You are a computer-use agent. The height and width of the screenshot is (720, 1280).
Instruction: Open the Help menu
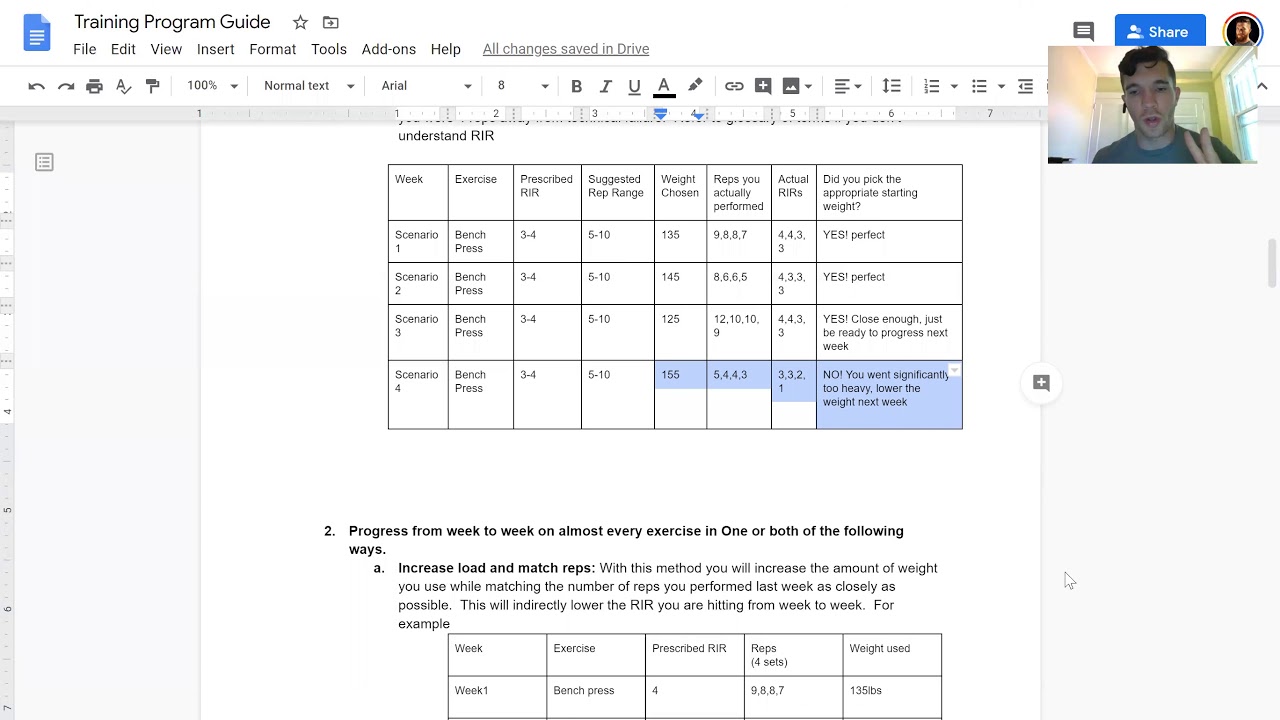[446, 49]
